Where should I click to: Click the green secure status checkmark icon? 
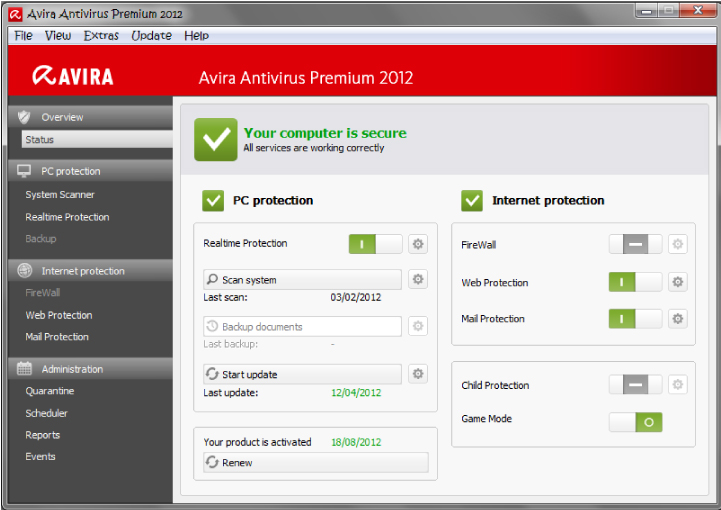tap(215, 139)
